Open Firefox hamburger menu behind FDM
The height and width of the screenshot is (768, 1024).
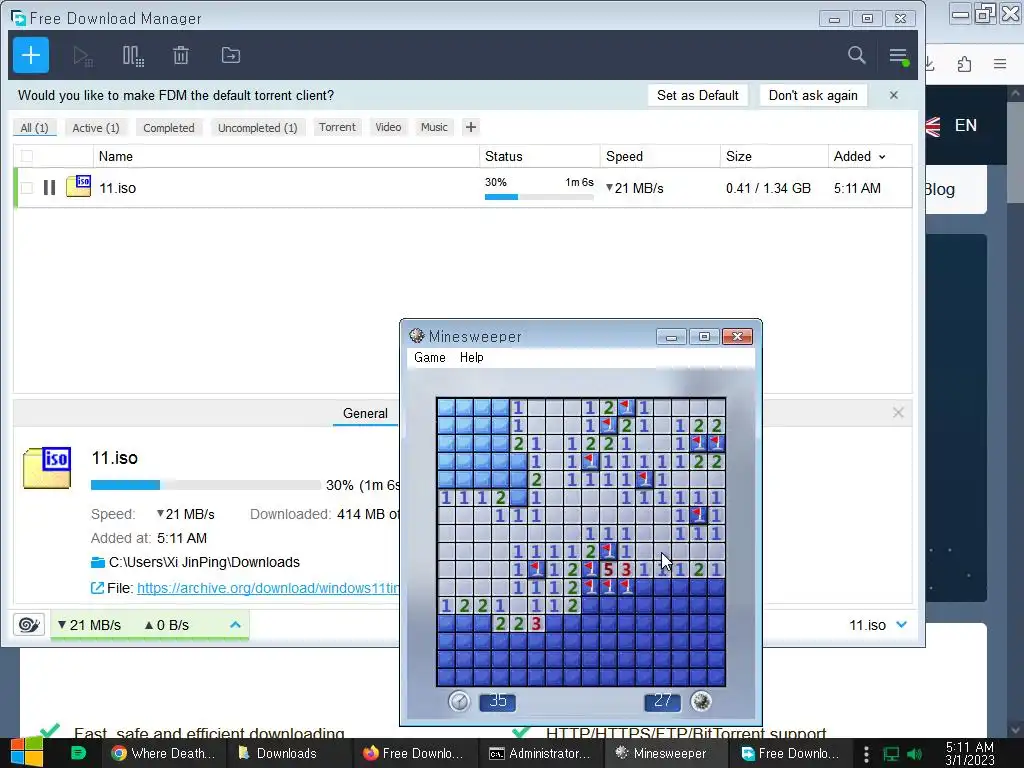pos(1000,64)
